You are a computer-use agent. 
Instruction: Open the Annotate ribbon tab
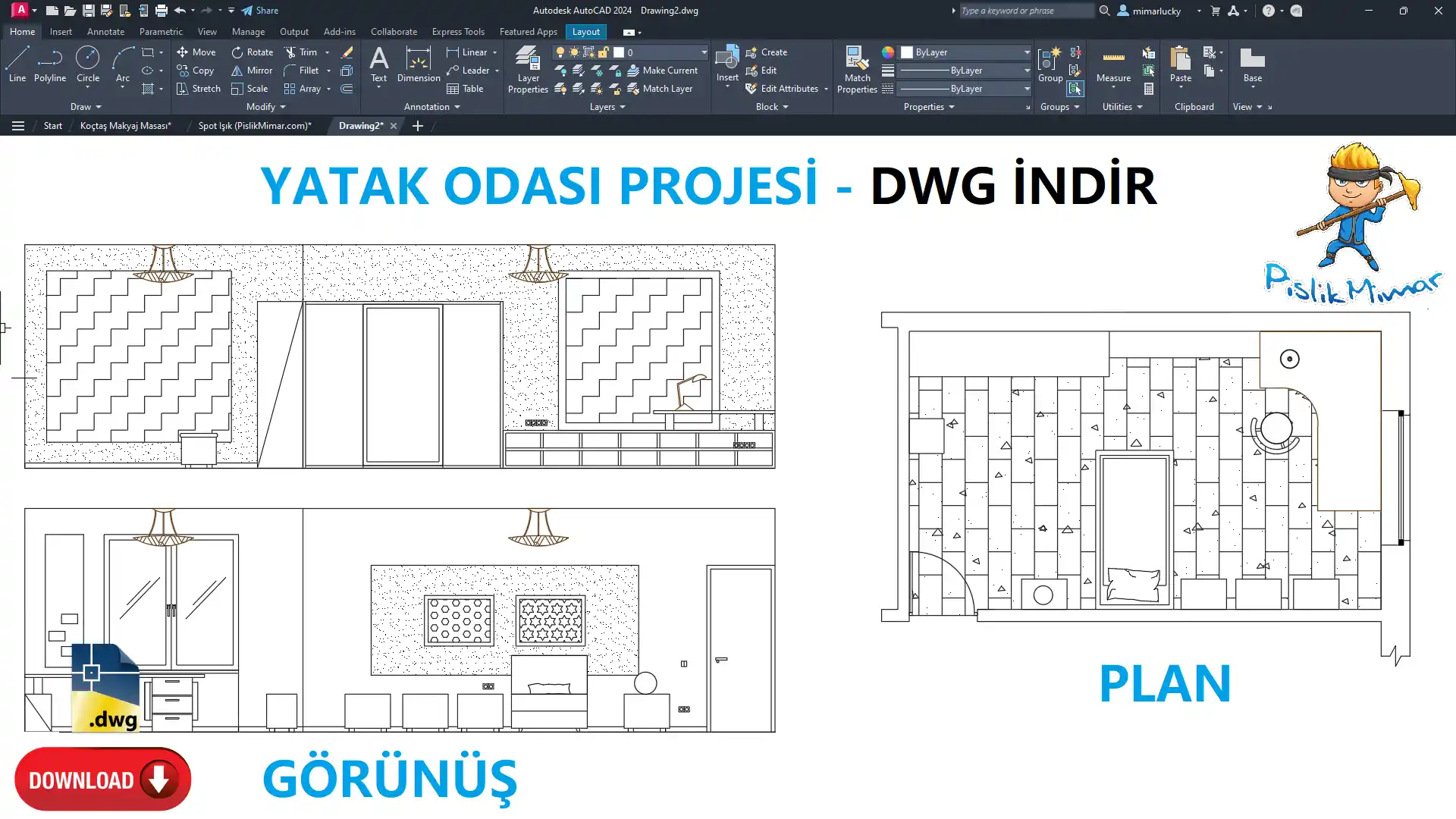105,32
